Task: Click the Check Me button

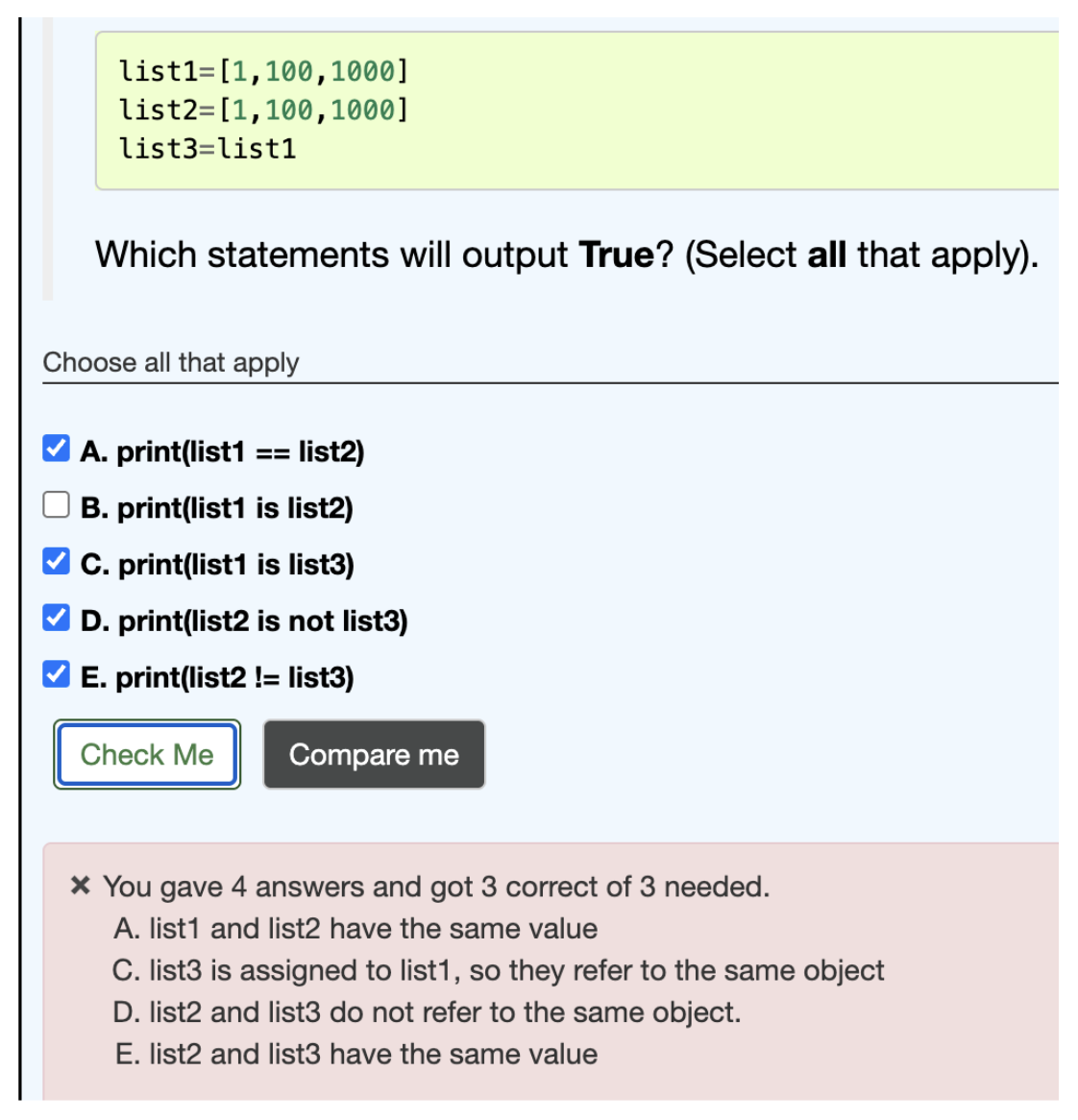Action: pyautogui.click(x=146, y=755)
